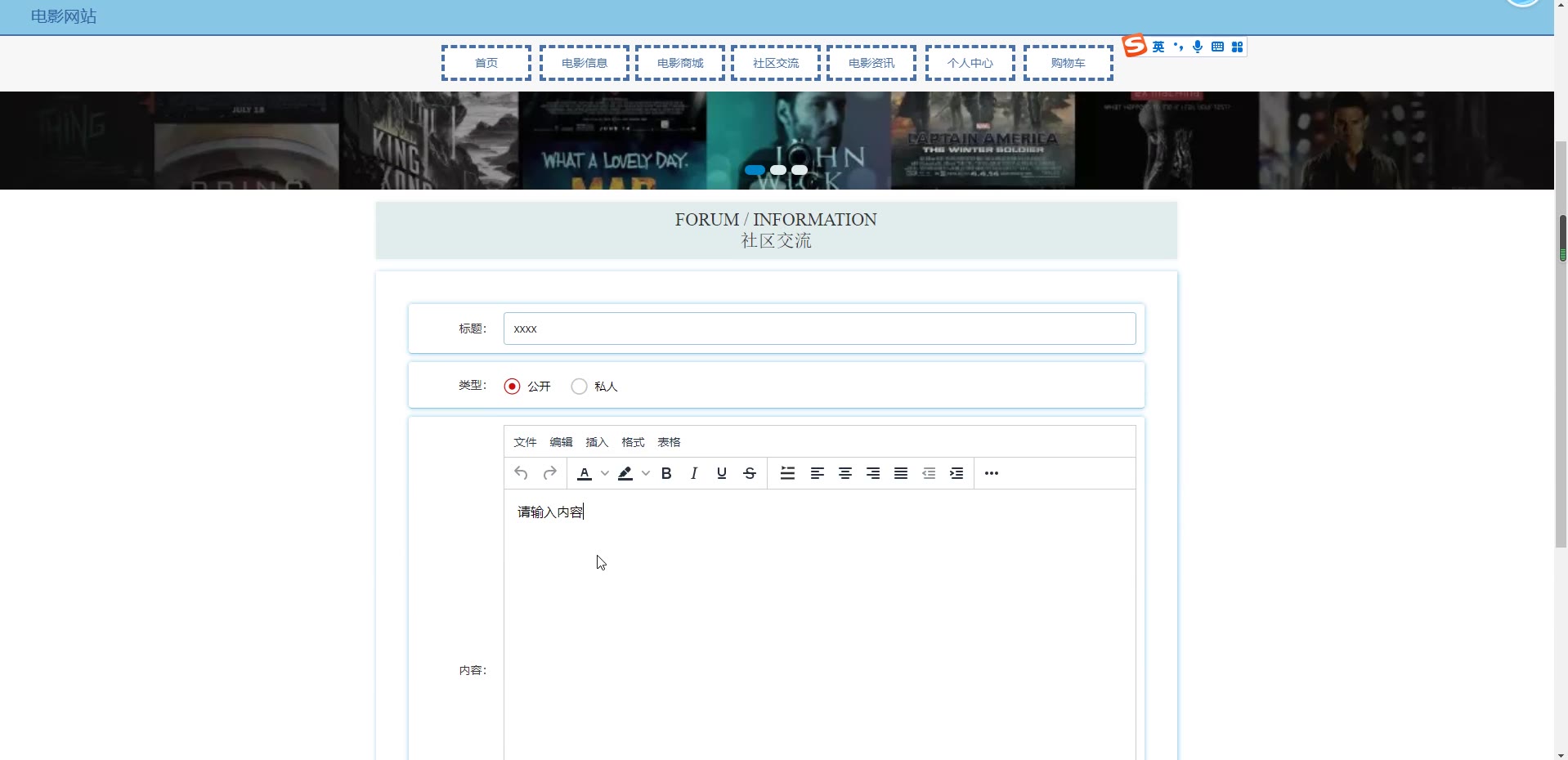Open the 电影资讯 navigation button
This screenshot has width=1568, height=760.
coord(871,63)
